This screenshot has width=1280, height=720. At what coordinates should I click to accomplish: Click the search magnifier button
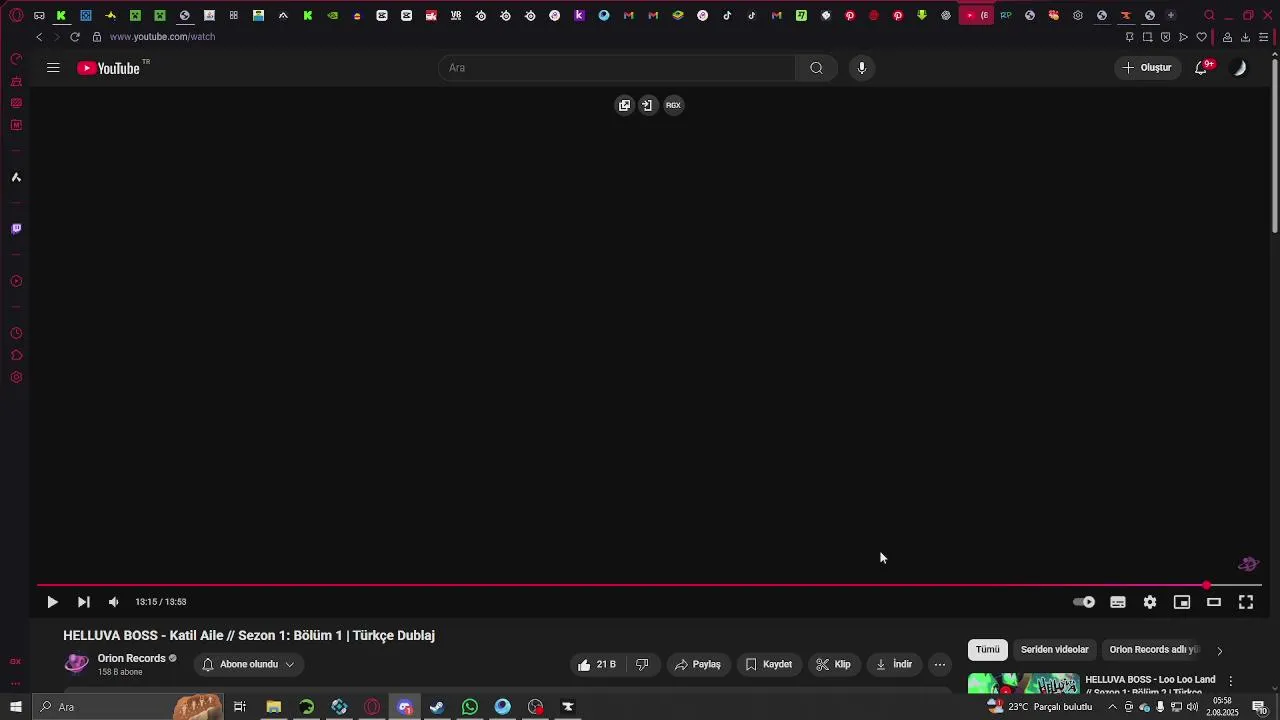[x=817, y=68]
